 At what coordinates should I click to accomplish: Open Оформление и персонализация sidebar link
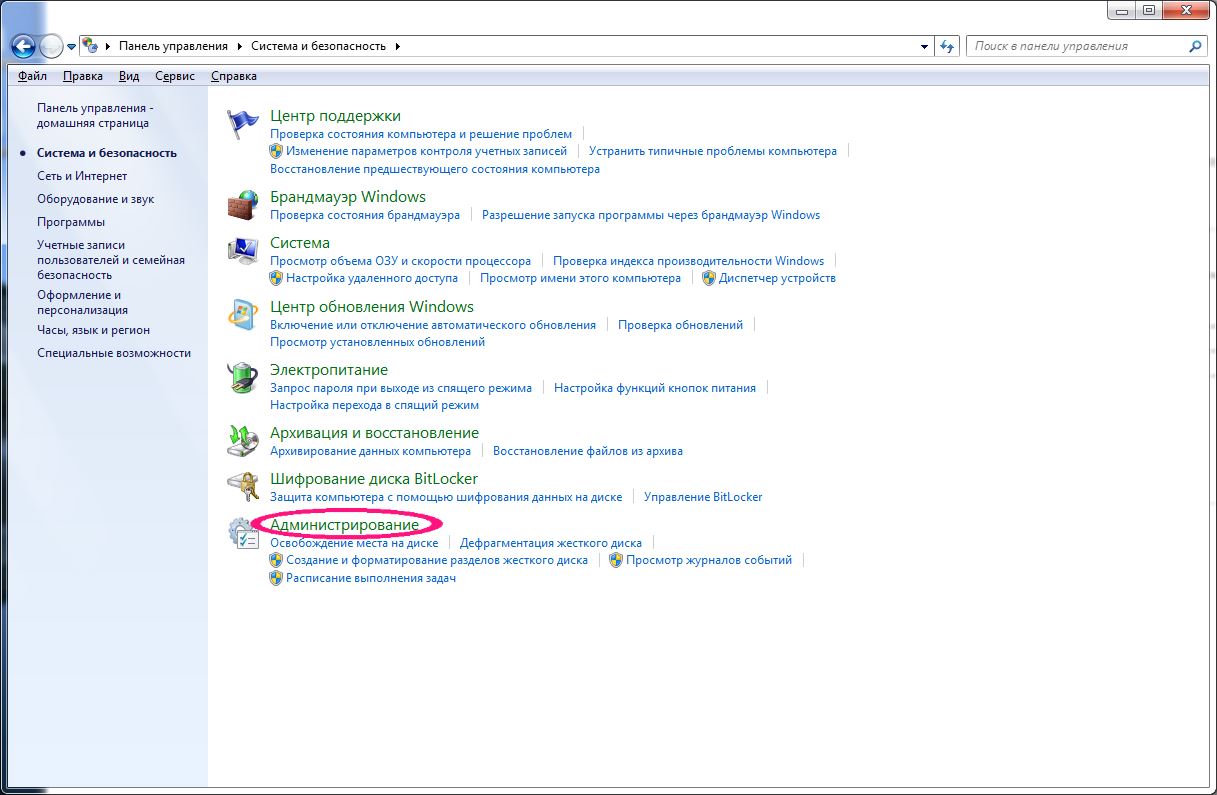[x=82, y=302]
